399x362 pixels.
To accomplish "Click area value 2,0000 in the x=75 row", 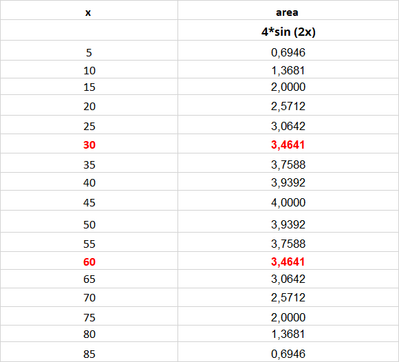I will click(x=288, y=316).
